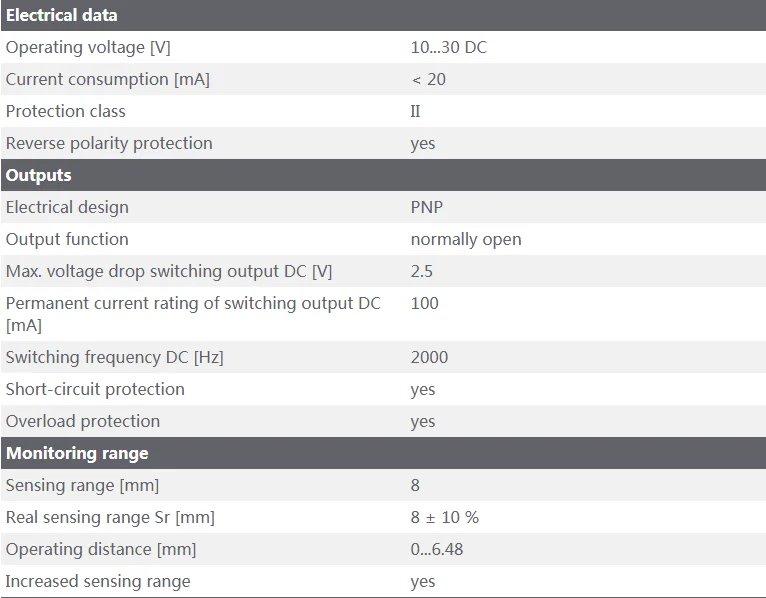Select the 2000 switching frequency value

[x=429, y=357]
